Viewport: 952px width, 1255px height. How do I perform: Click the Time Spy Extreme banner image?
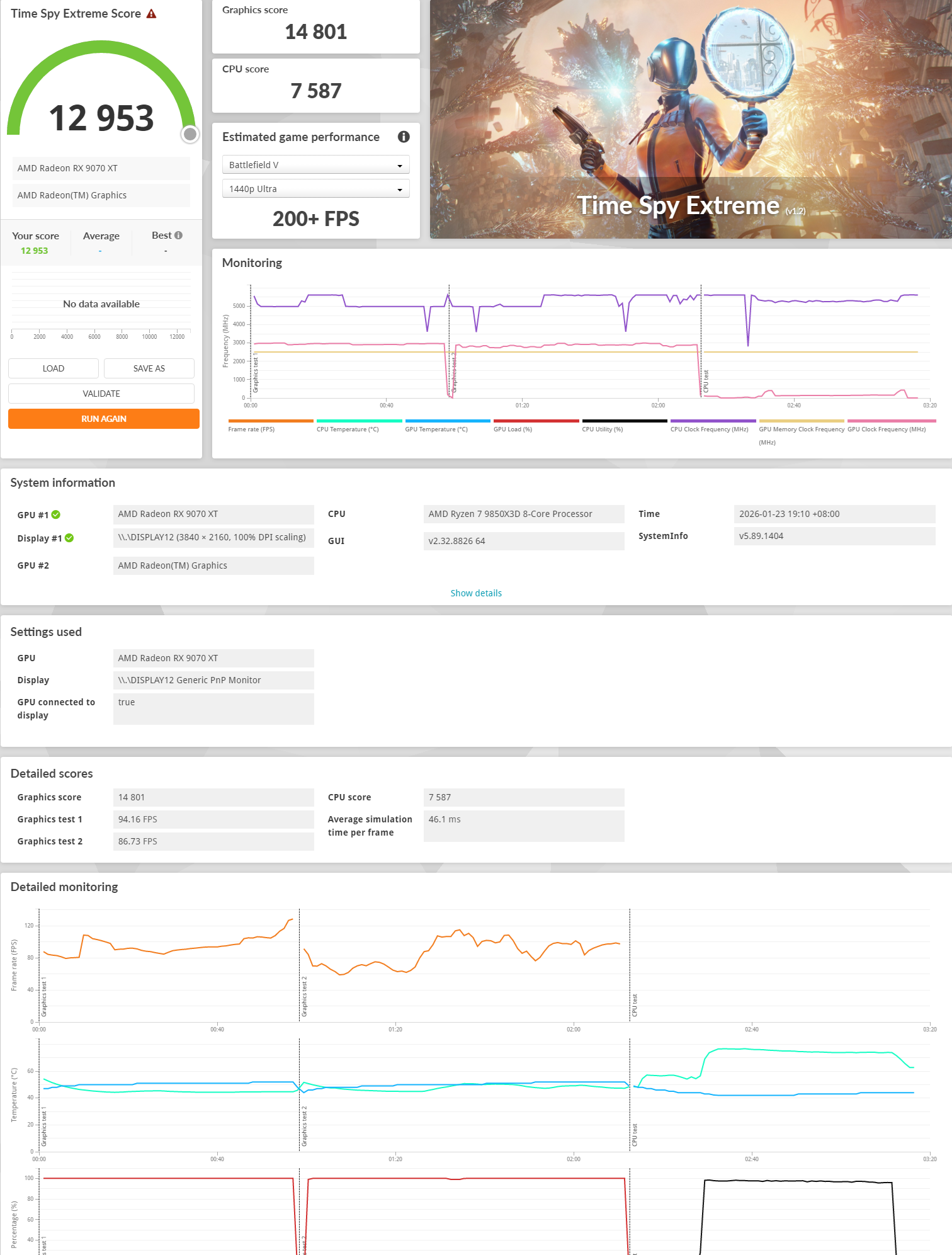coord(691,119)
